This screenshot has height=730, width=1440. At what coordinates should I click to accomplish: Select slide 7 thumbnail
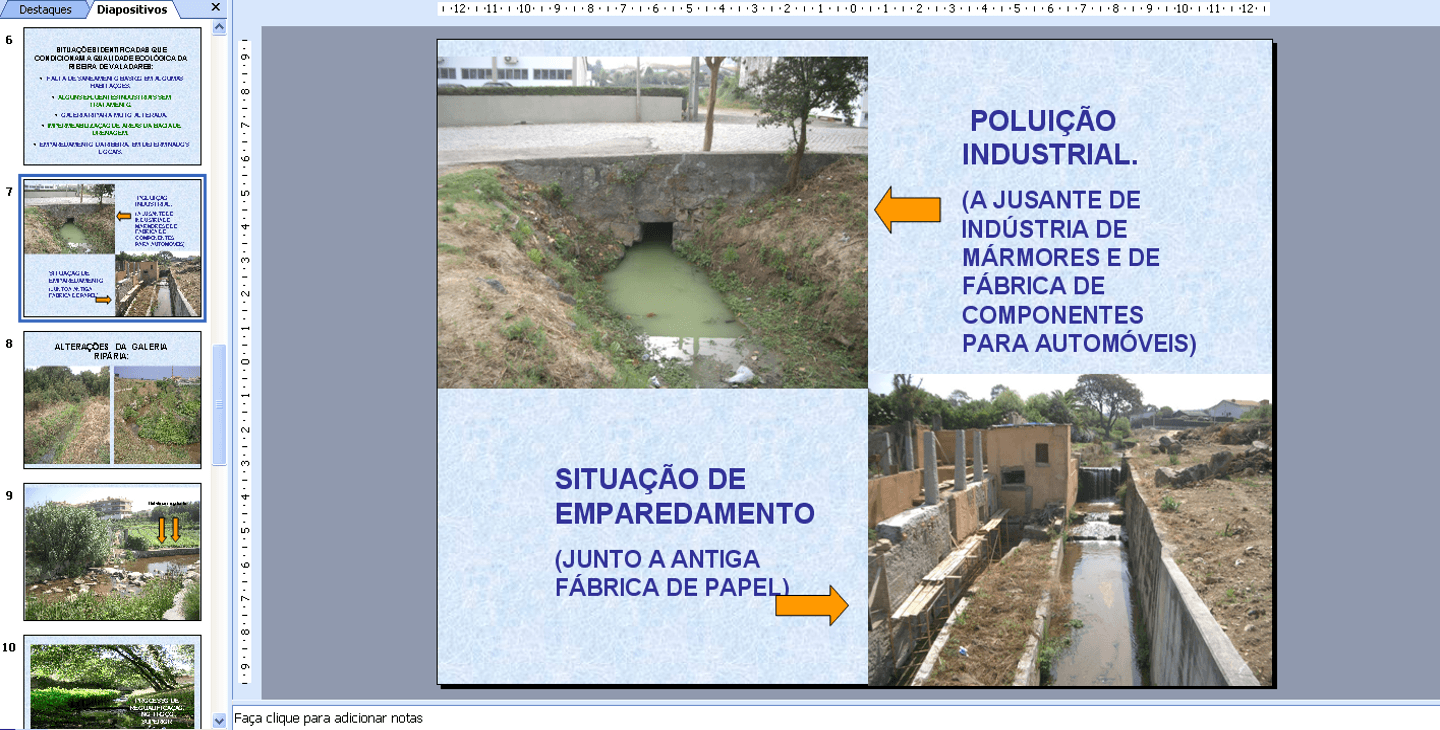112,248
